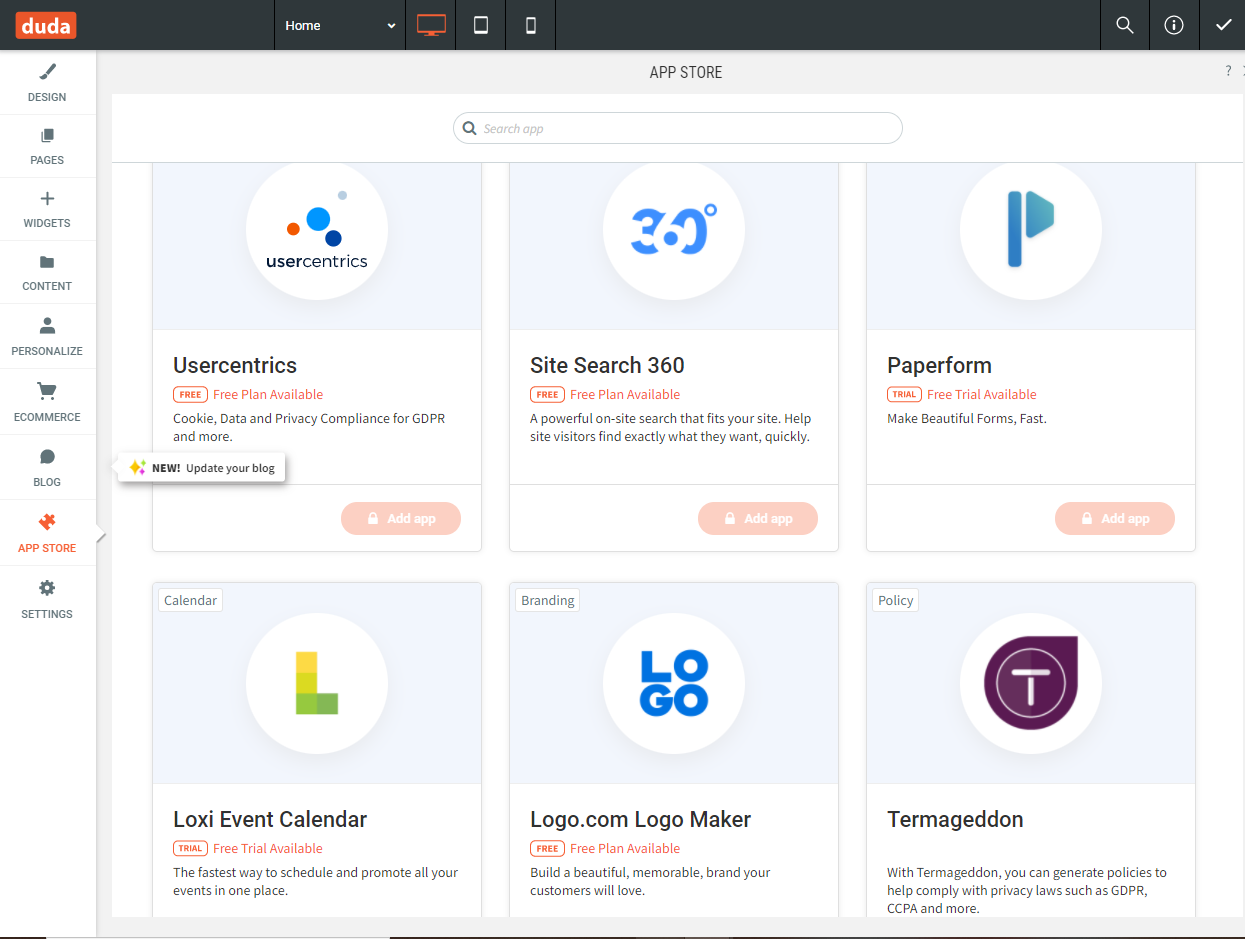Switch to desktop preview mode
1245x939 pixels.
click(430, 25)
